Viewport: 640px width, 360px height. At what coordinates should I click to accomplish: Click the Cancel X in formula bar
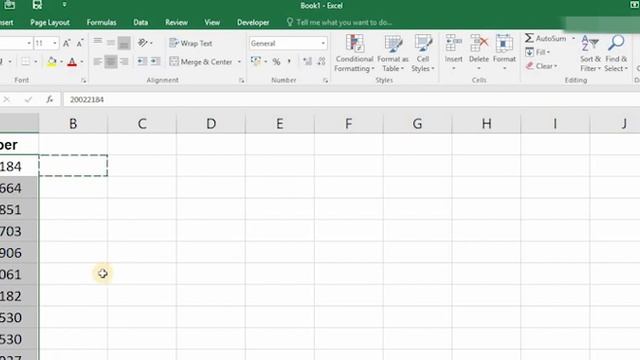point(7,99)
